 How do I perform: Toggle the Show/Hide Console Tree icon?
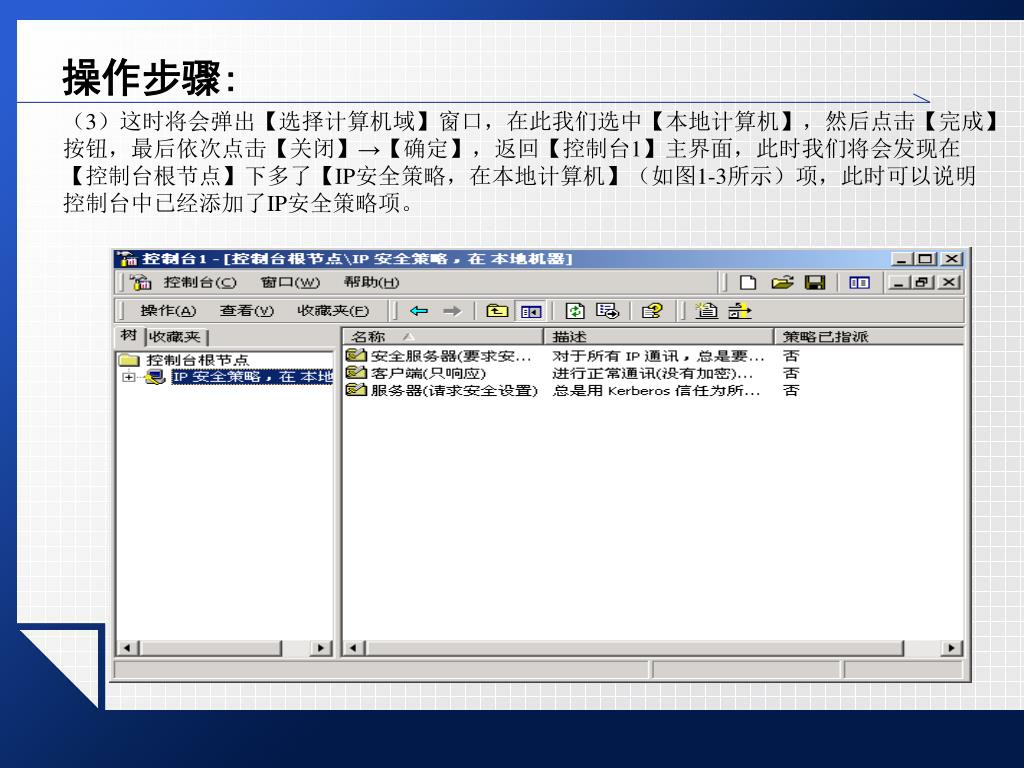coord(531,312)
